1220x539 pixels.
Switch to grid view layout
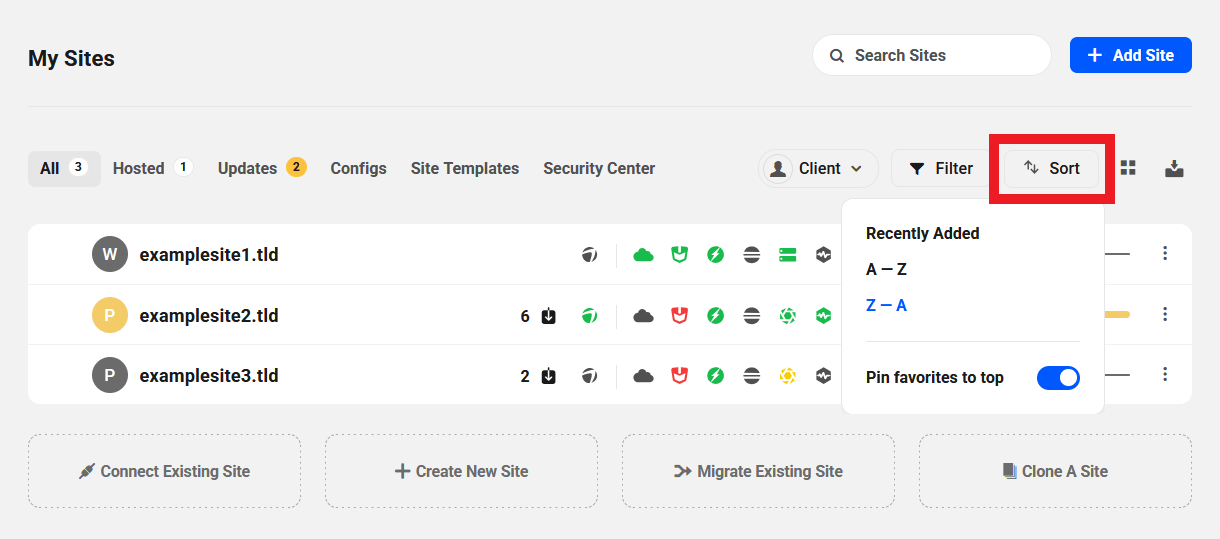point(1129,168)
